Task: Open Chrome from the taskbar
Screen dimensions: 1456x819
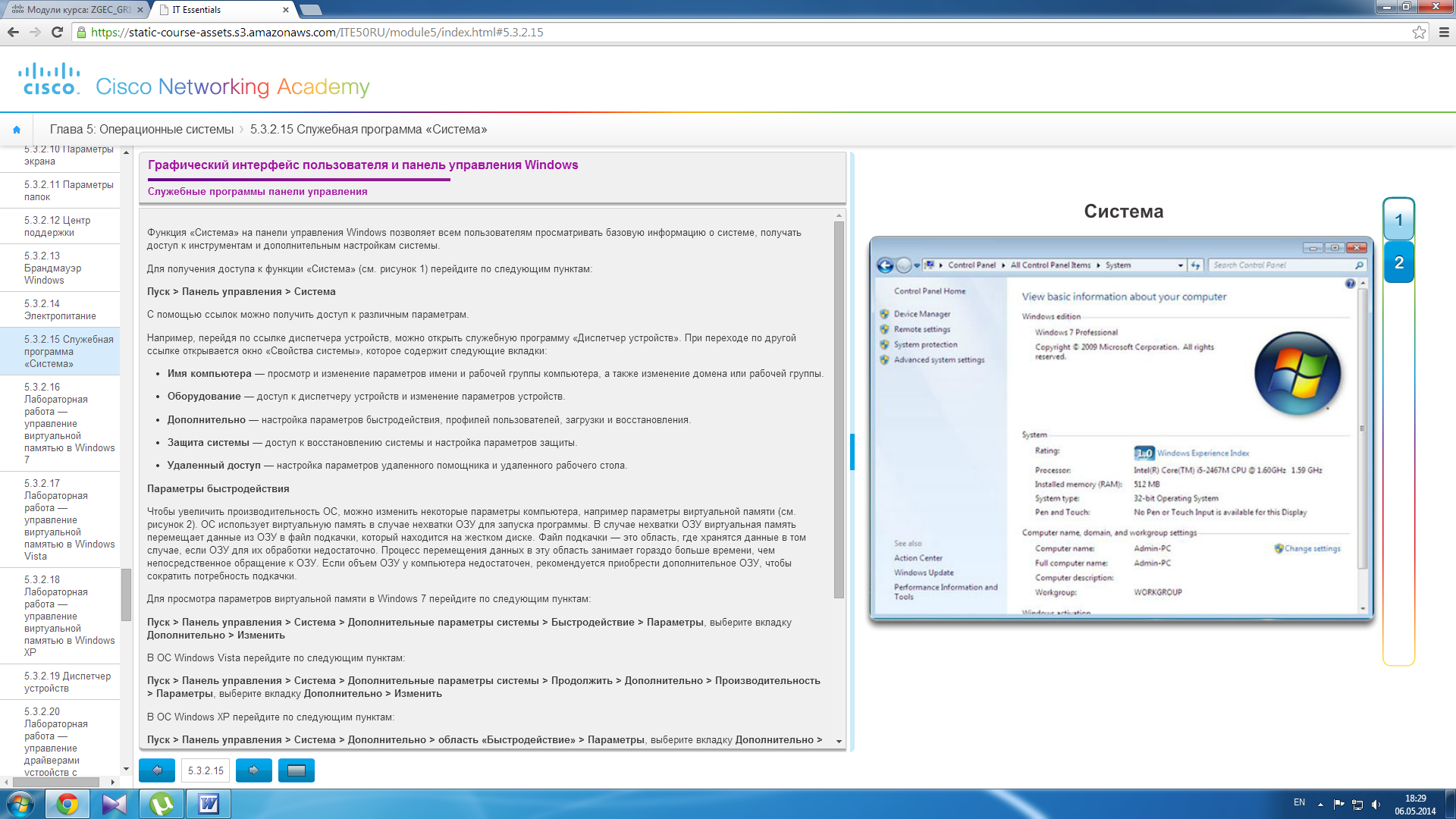Action: pyautogui.click(x=67, y=804)
